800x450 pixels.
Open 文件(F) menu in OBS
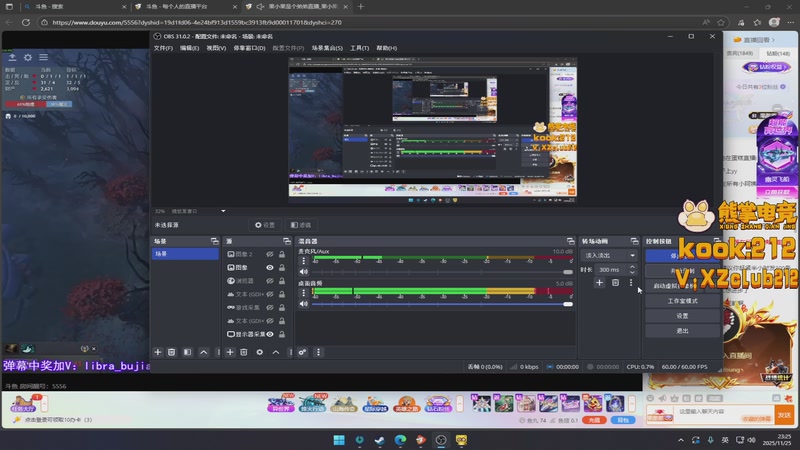[x=163, y=48]
